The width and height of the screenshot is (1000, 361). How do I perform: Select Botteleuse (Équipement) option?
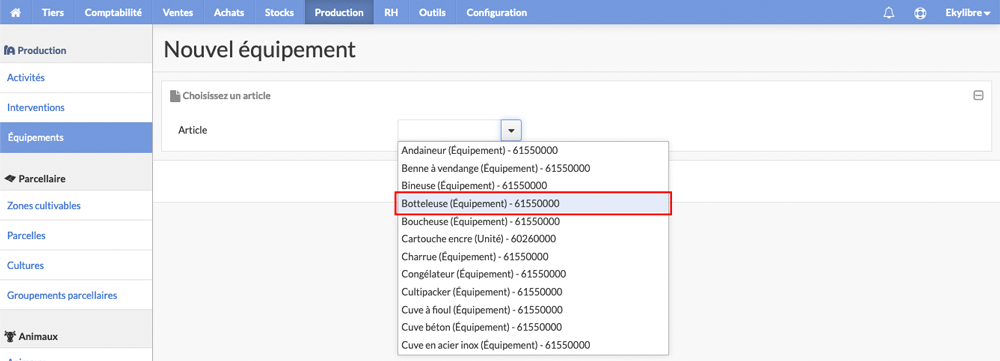click(533, 203)
